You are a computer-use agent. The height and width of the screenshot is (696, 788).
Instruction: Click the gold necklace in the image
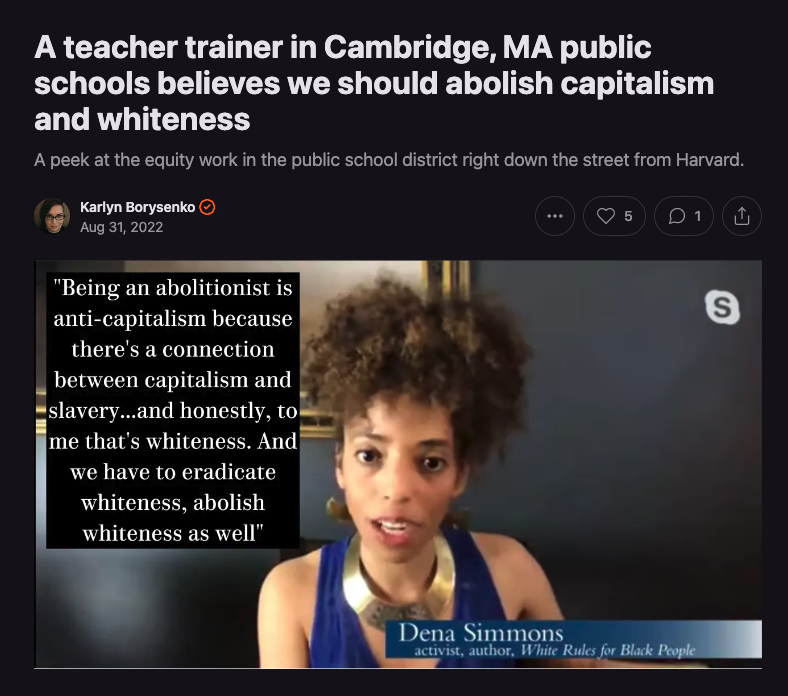coord(399,578)
